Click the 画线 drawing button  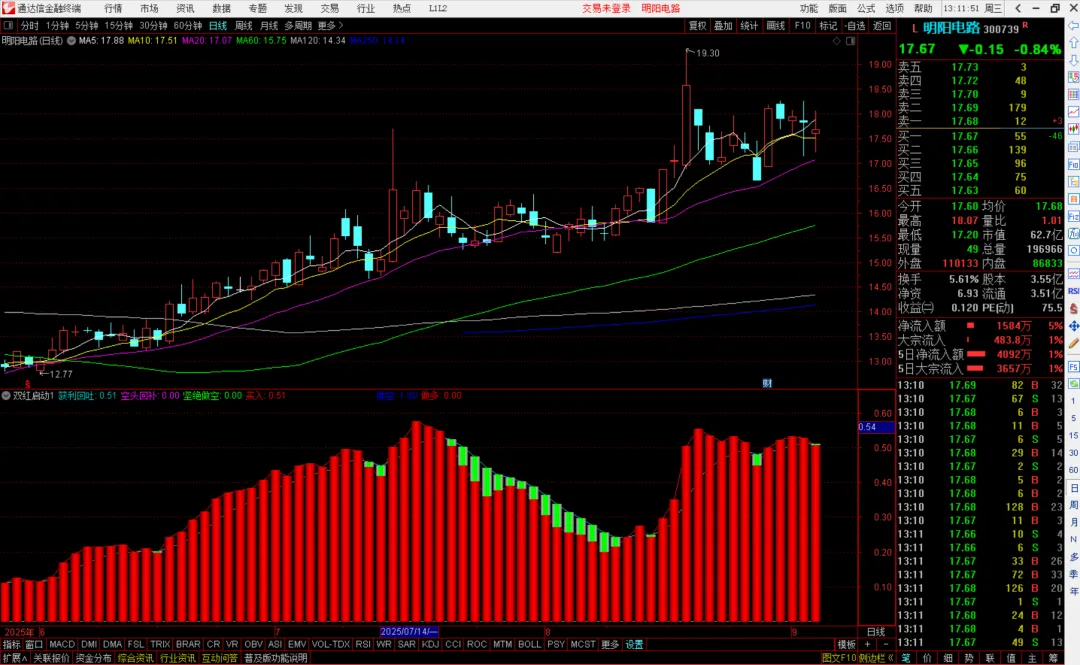(776, 25)
